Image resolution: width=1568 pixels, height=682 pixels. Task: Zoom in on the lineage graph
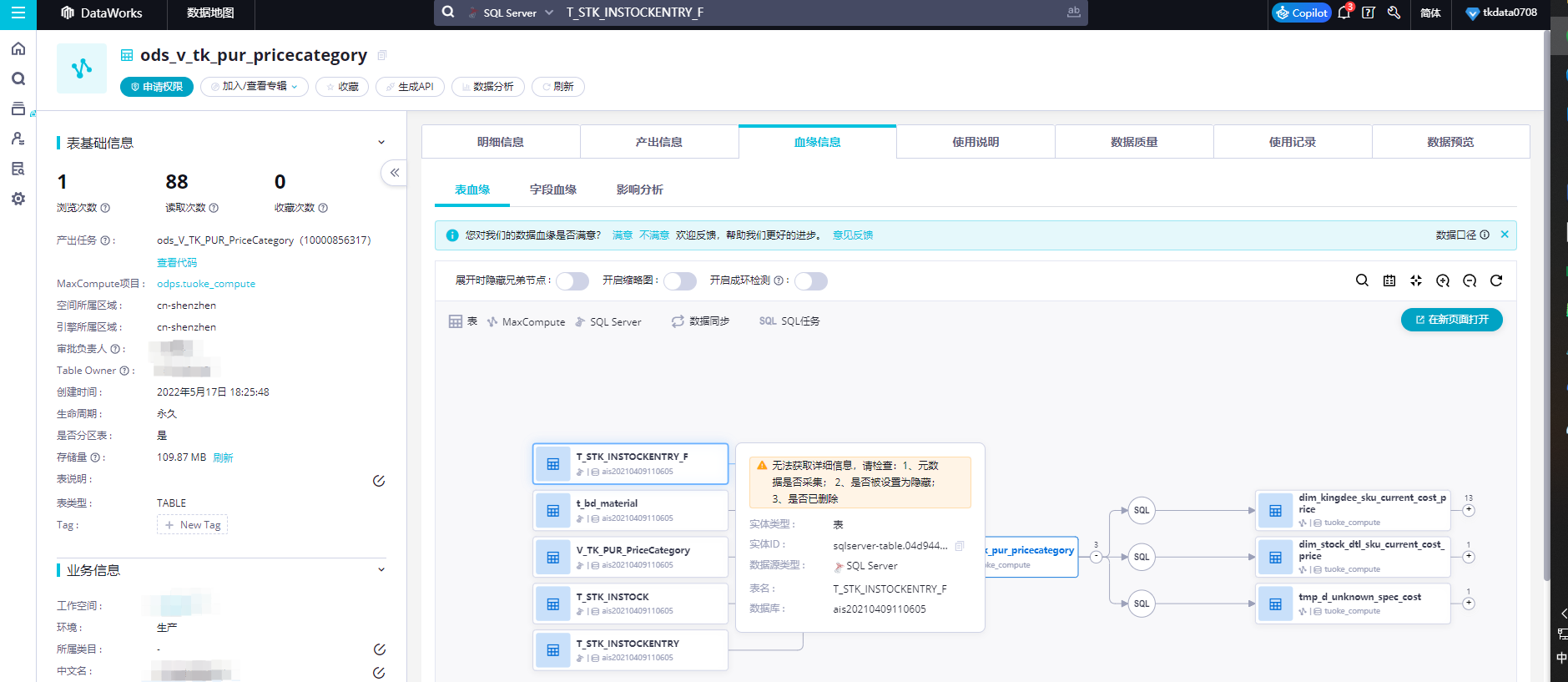pos(1443,280)
